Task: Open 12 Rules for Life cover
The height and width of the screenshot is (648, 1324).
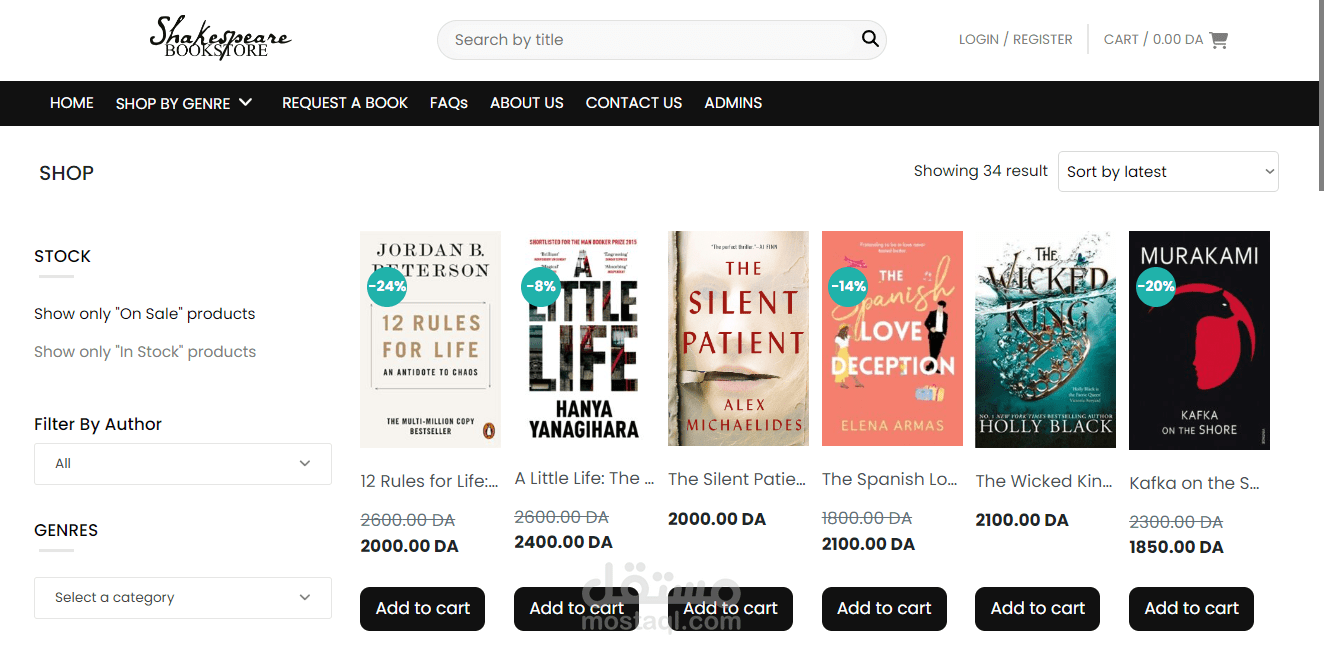Action: [x=430, y=339]
